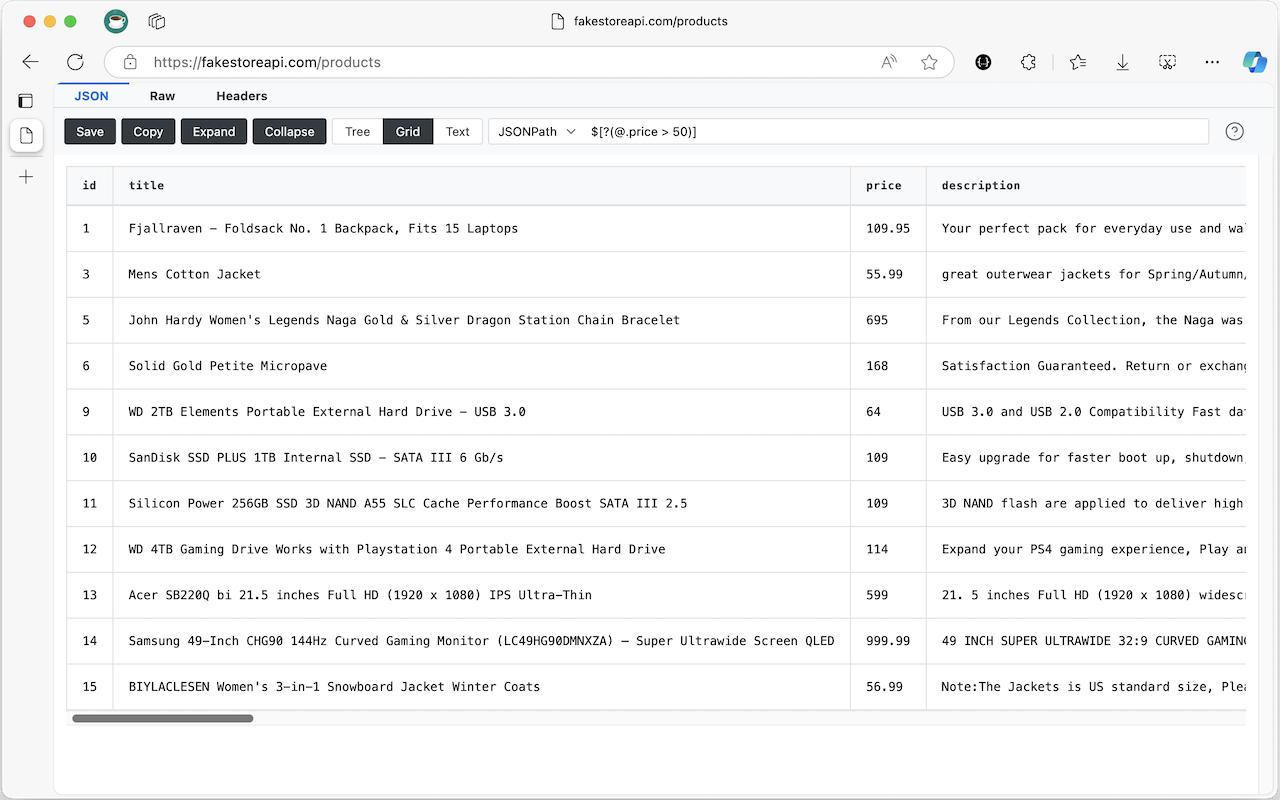Start a screenshot with the capture icon
Screen dimensions: 1280x800
(1167, 62)
